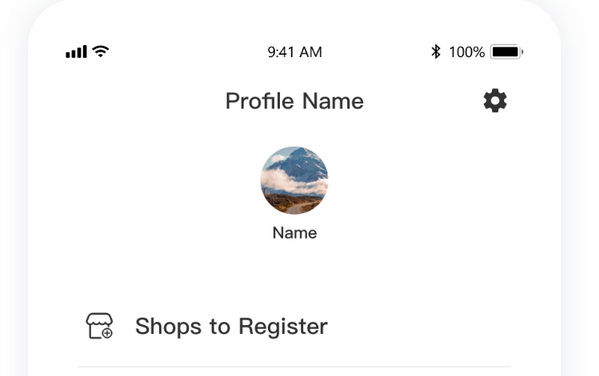Click the battery indicator icon

point(507,52)
